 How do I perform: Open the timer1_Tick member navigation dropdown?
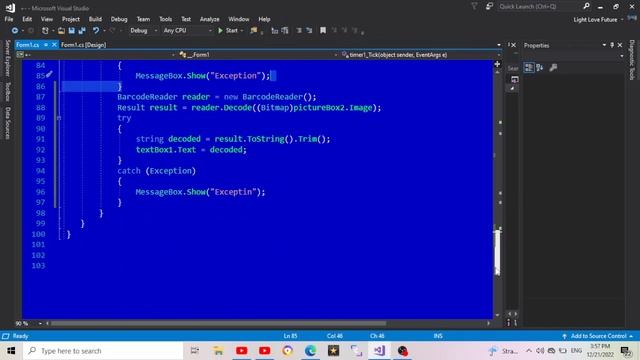[421, 55]
